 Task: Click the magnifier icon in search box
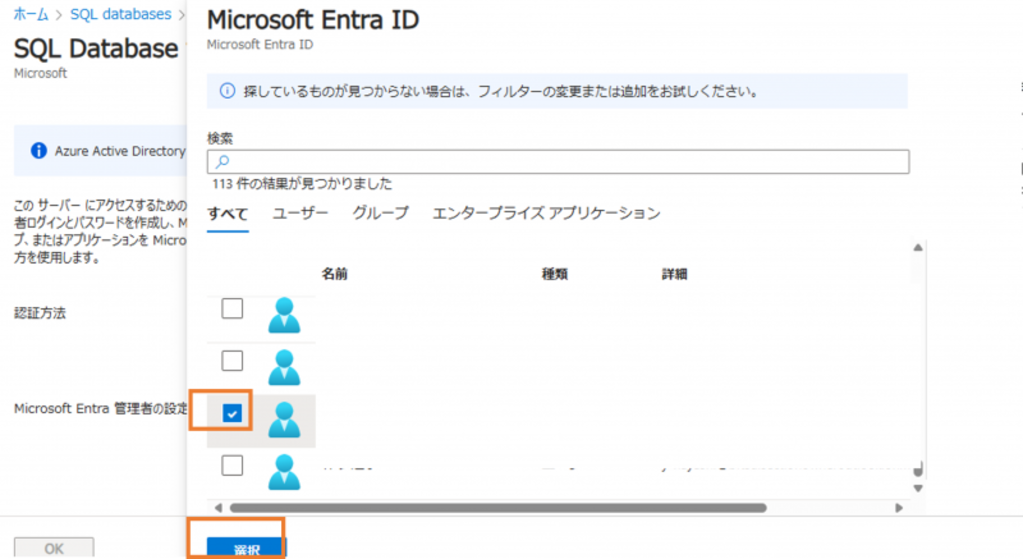(222, 161)
